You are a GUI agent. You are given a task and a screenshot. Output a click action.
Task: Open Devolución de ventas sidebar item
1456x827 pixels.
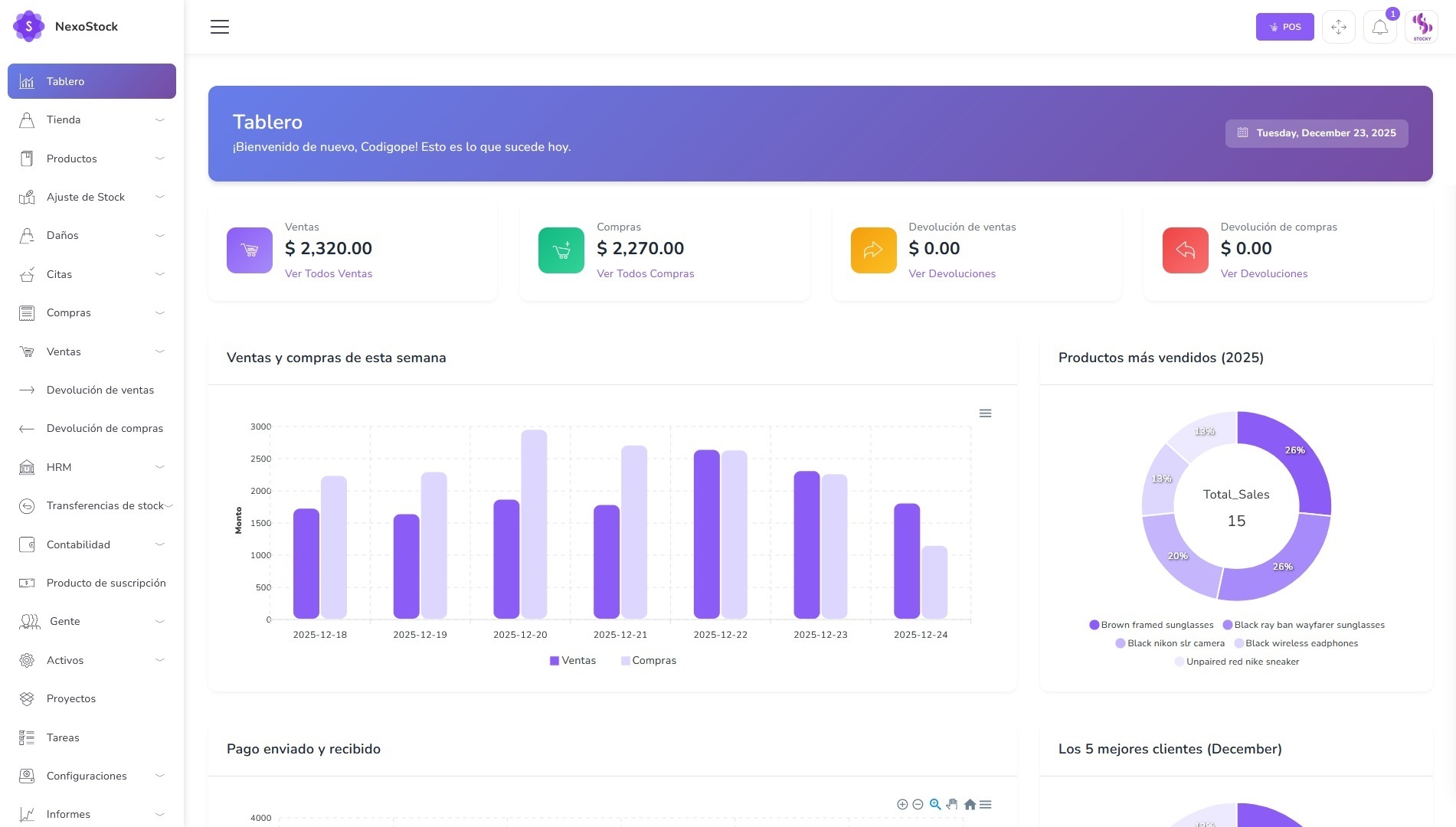coord(100,390)
